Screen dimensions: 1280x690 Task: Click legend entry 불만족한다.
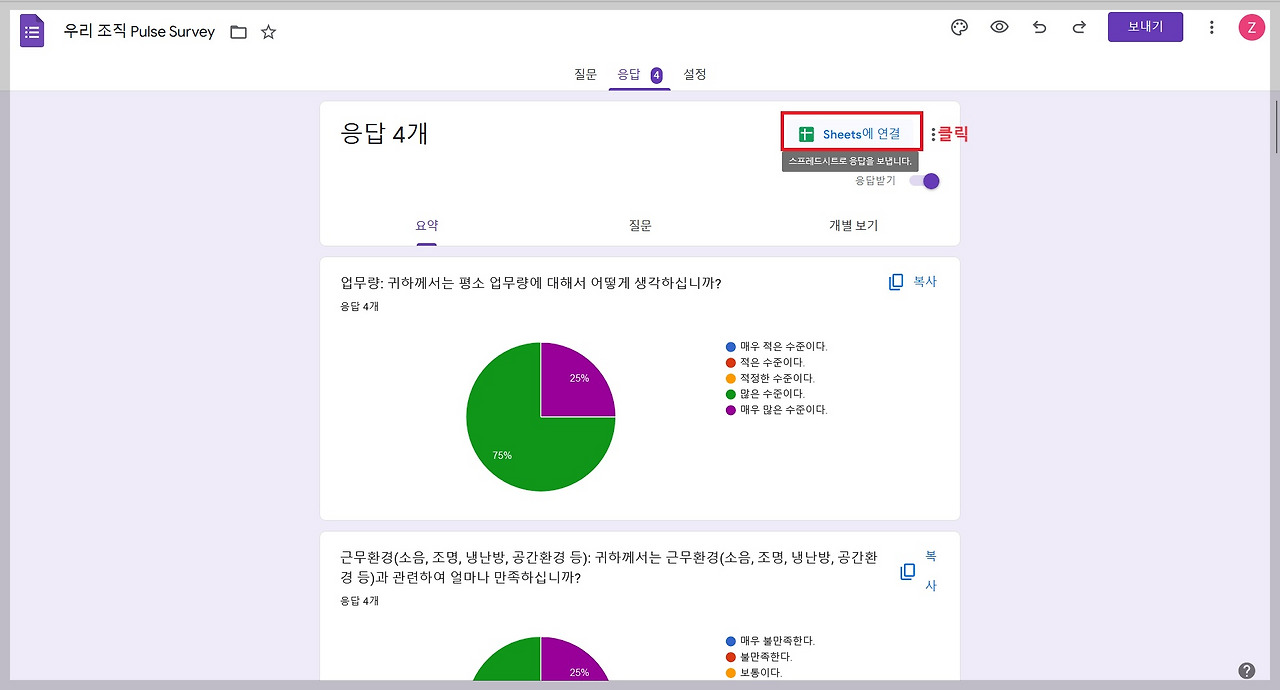[759, 657]
